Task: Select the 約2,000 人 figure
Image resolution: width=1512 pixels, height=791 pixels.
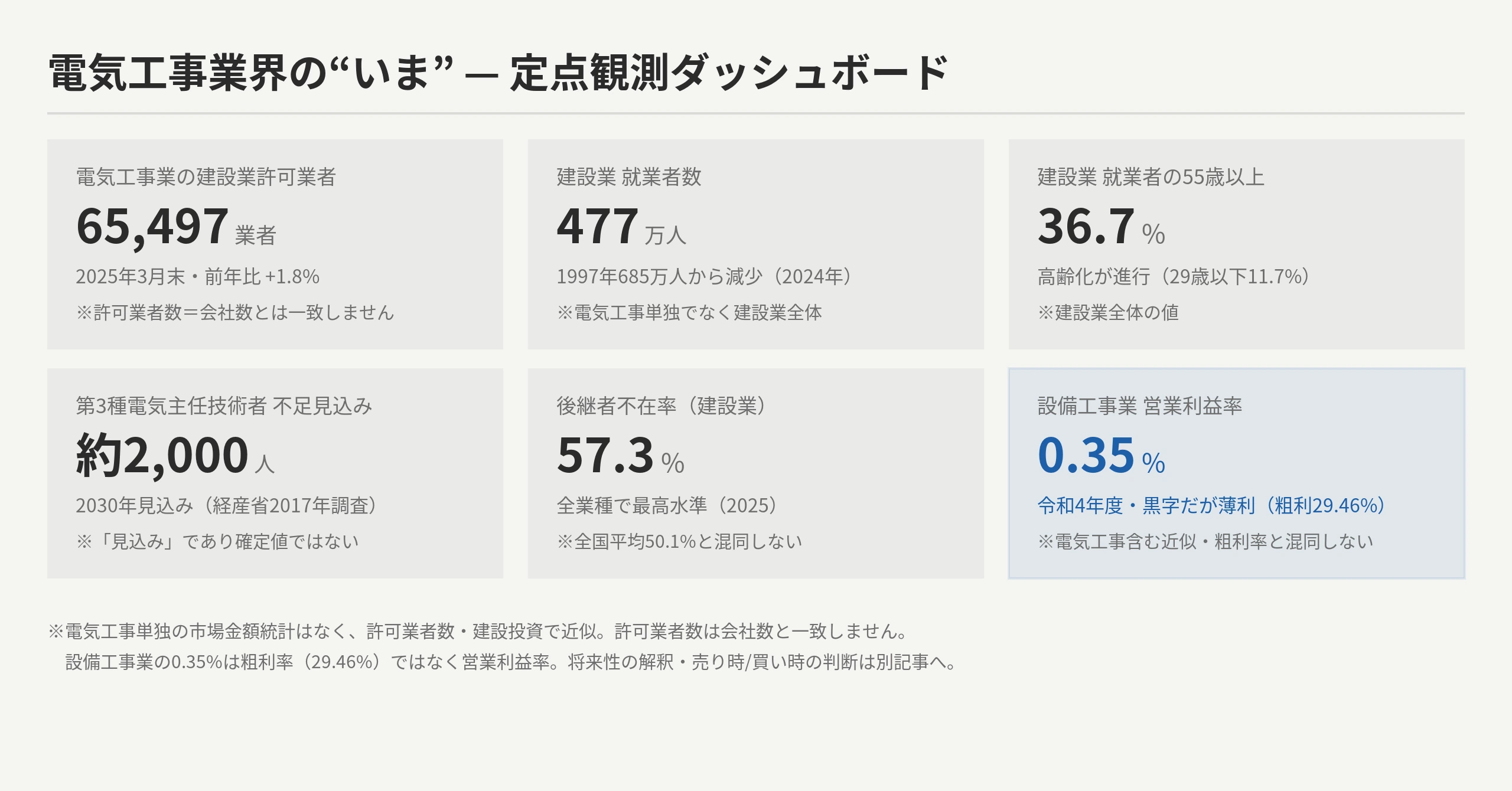Action: pos(175,455)
